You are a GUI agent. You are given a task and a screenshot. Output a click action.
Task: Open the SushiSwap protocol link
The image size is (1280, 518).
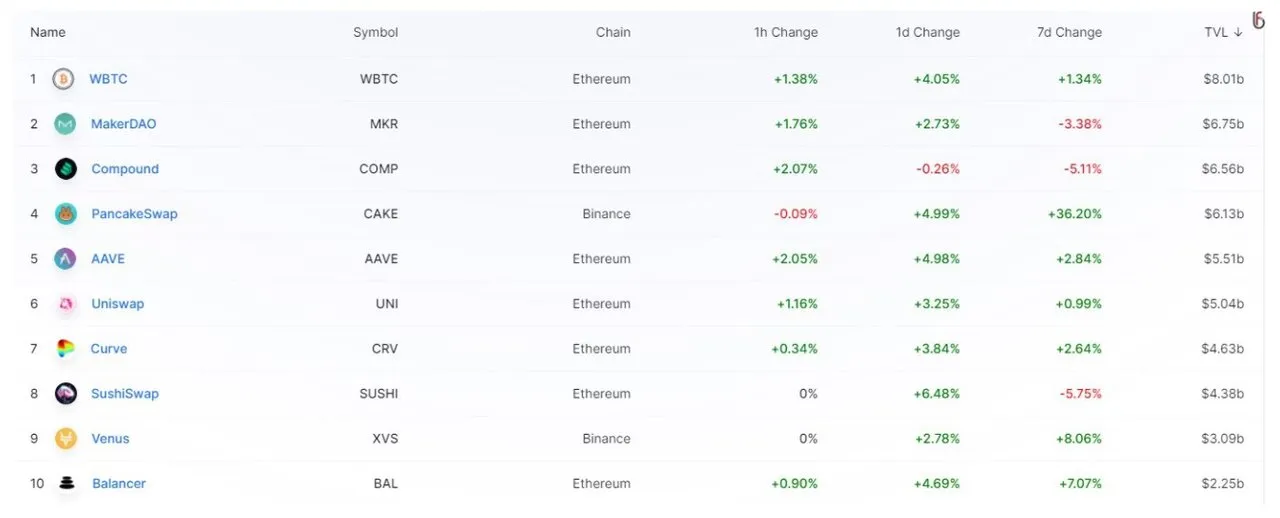(125, 394)
